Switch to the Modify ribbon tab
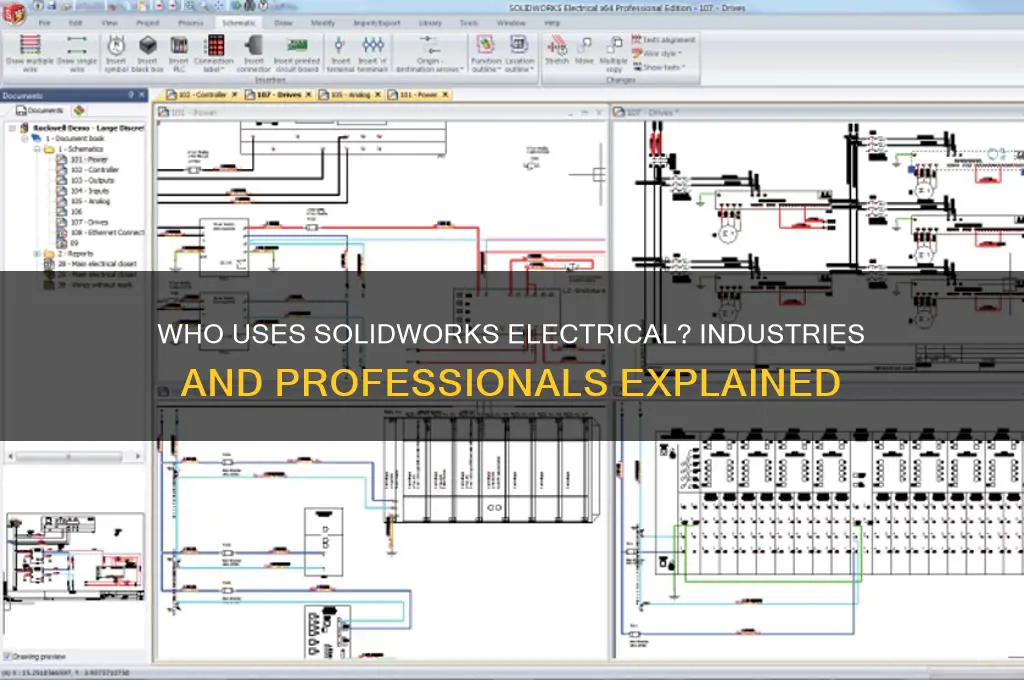Viewport: 1024px width, 680px height. (323, 23)
